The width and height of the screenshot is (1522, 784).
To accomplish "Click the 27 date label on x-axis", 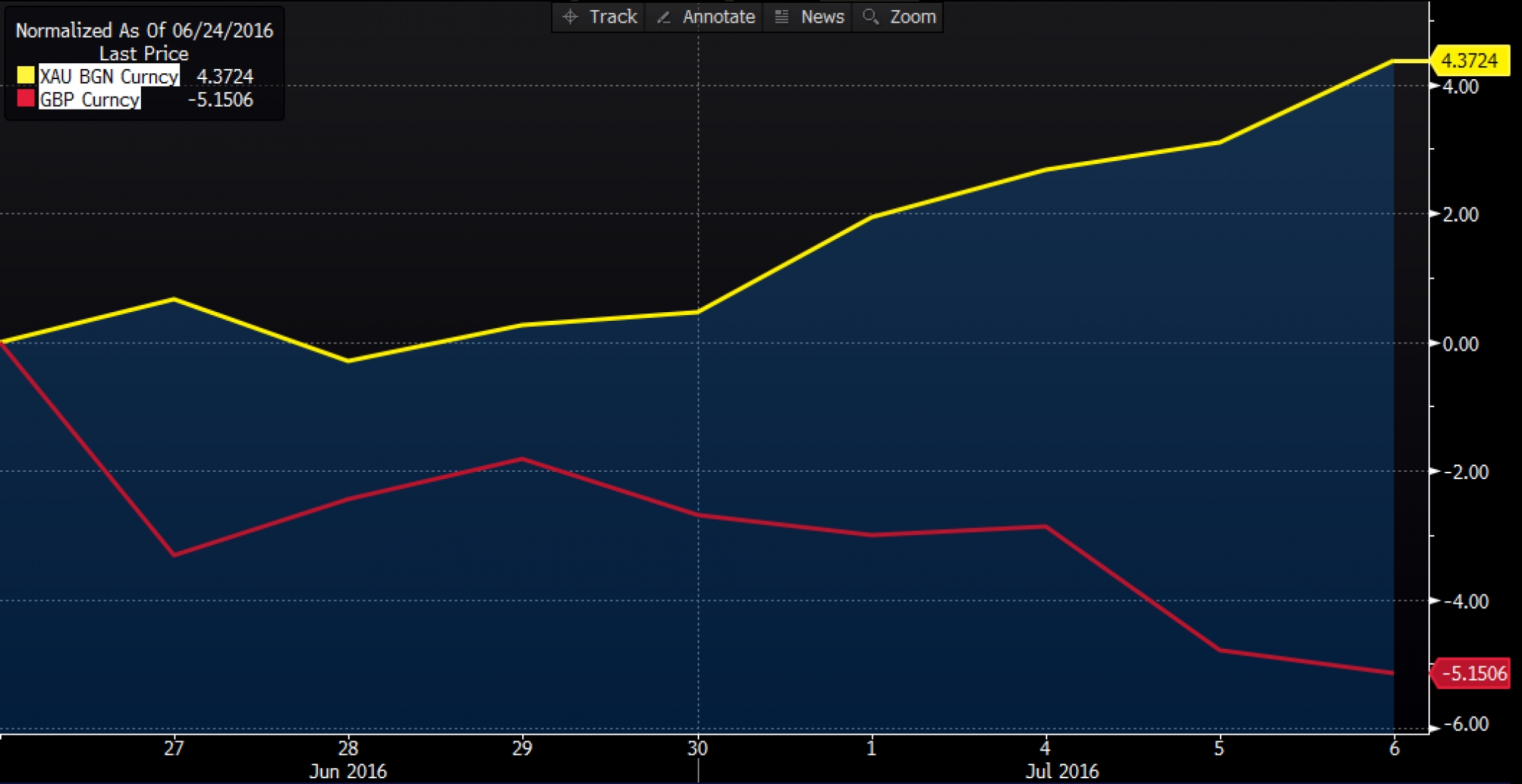I will click(174, 748).
